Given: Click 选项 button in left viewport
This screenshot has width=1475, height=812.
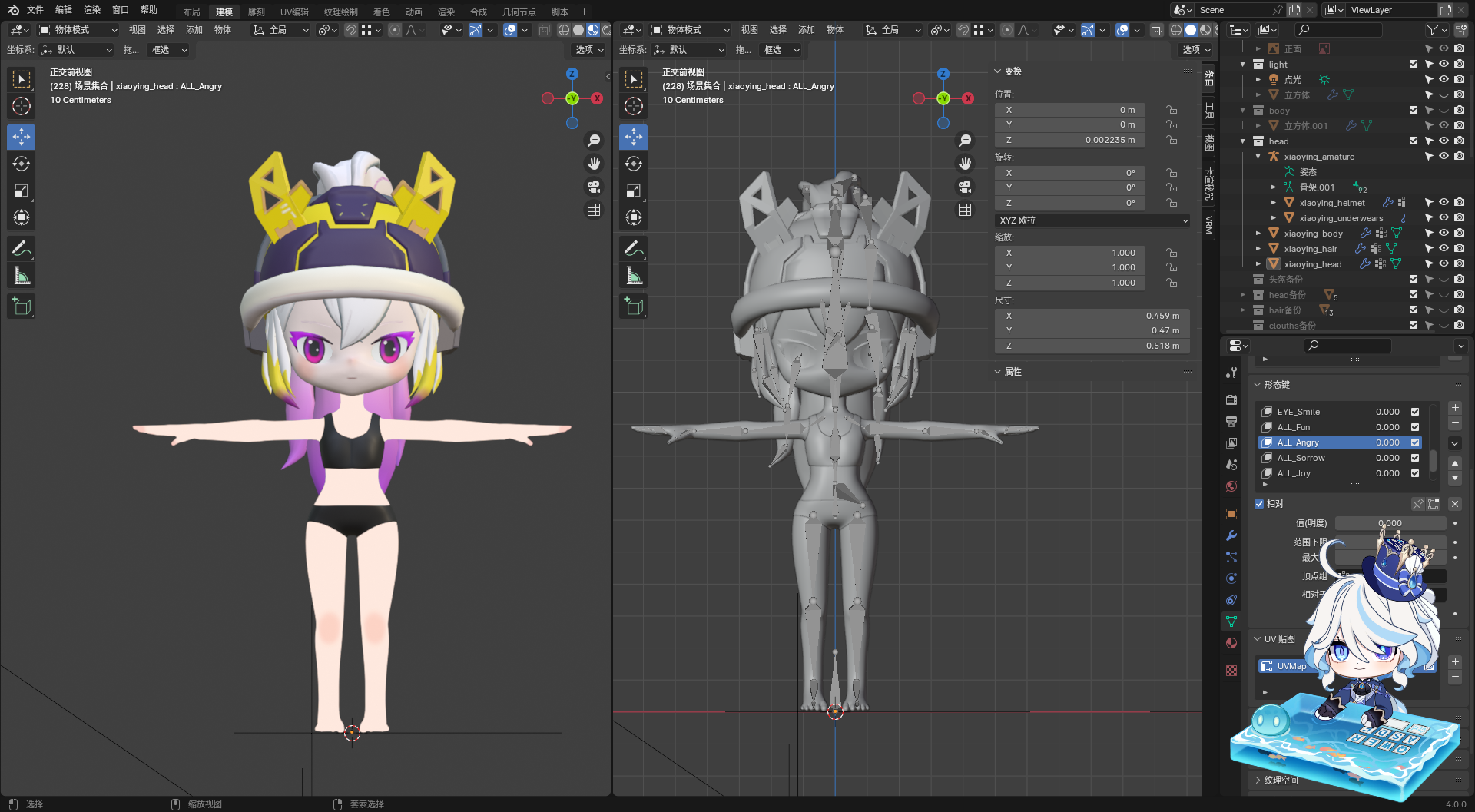Looking at the screenshot, I should coord(588,50).
